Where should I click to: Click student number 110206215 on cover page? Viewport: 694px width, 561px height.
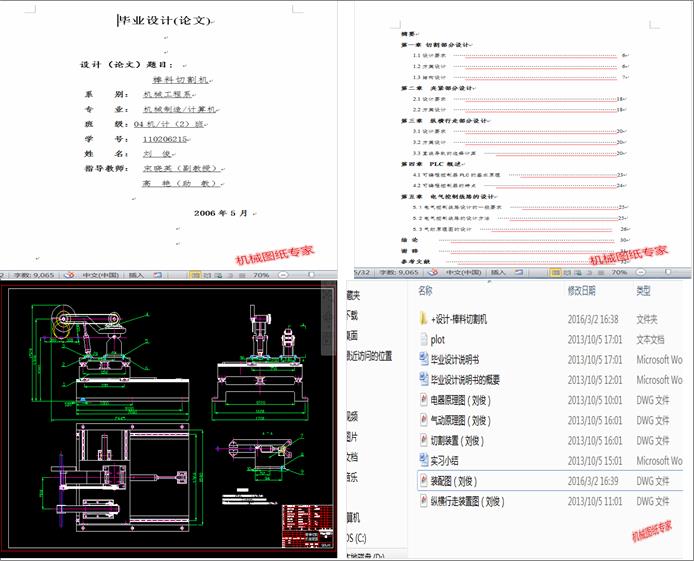click(165, 139)
